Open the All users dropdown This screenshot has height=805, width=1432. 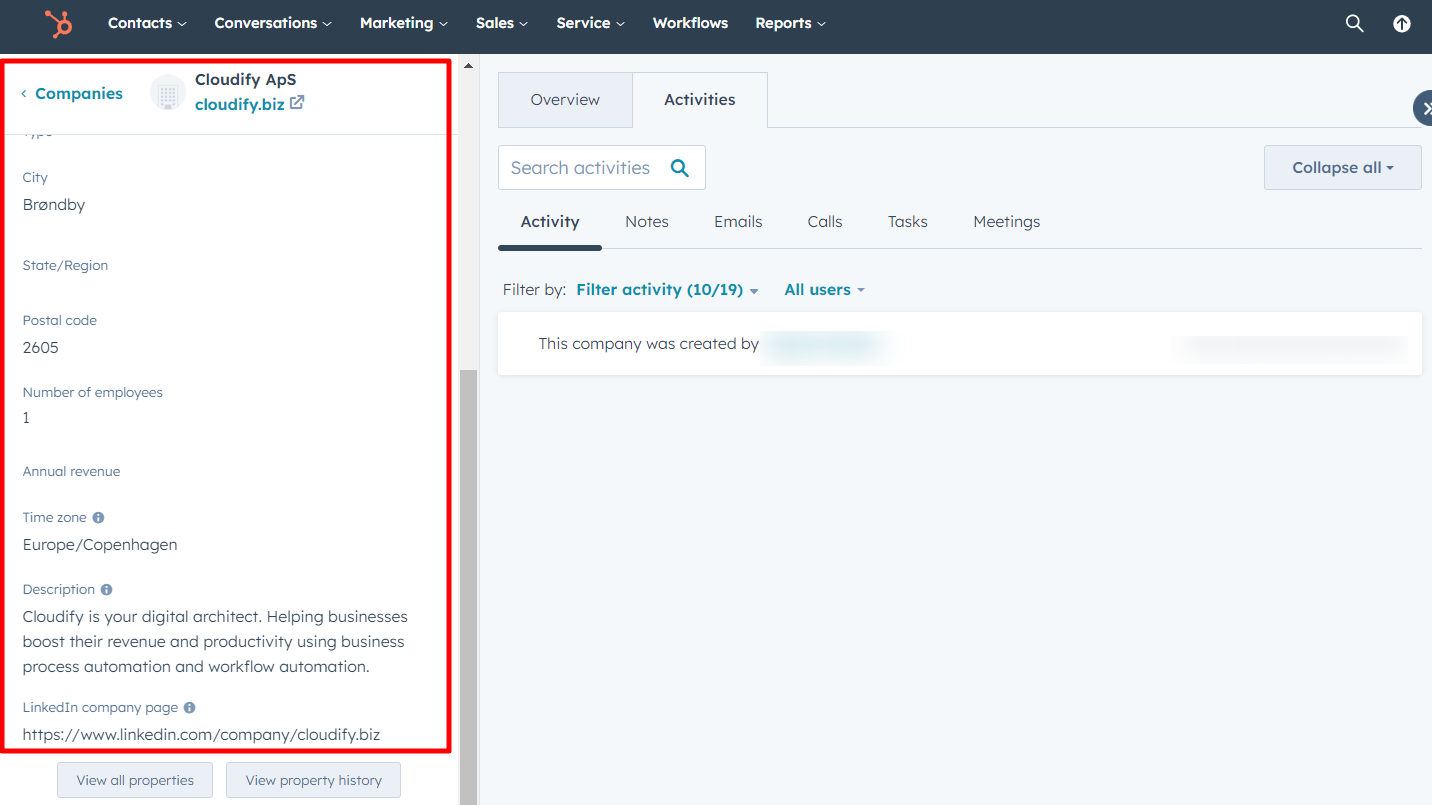point(823,289)
